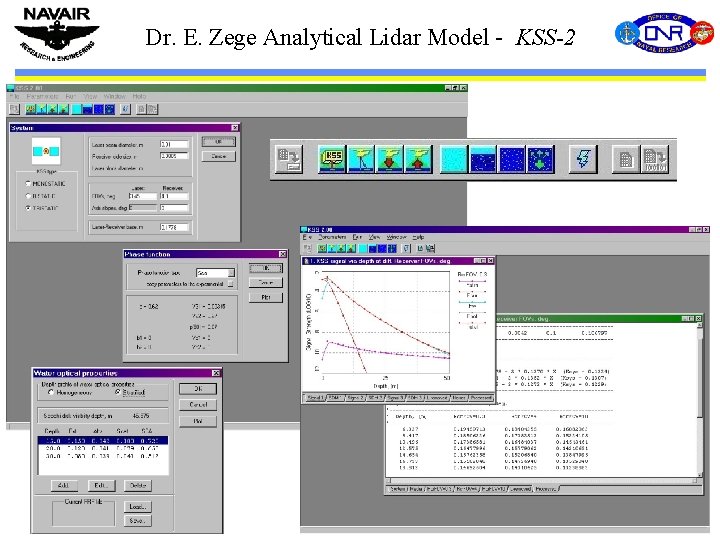
Task: Click the data export icon at left of enlarged toolbar
Action: (289, 159)
